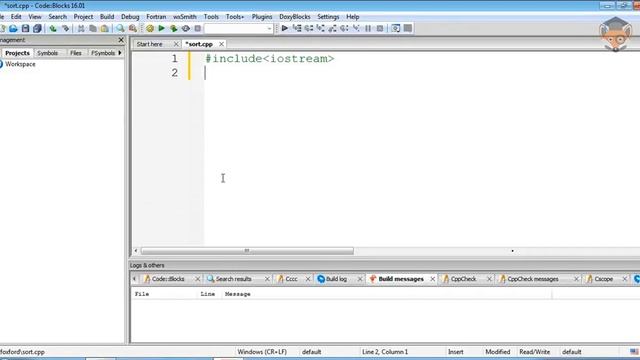This screenshot has height=360, width=640.
Task: Click the Next instruction debugger icon
Action: coord(344,29)
